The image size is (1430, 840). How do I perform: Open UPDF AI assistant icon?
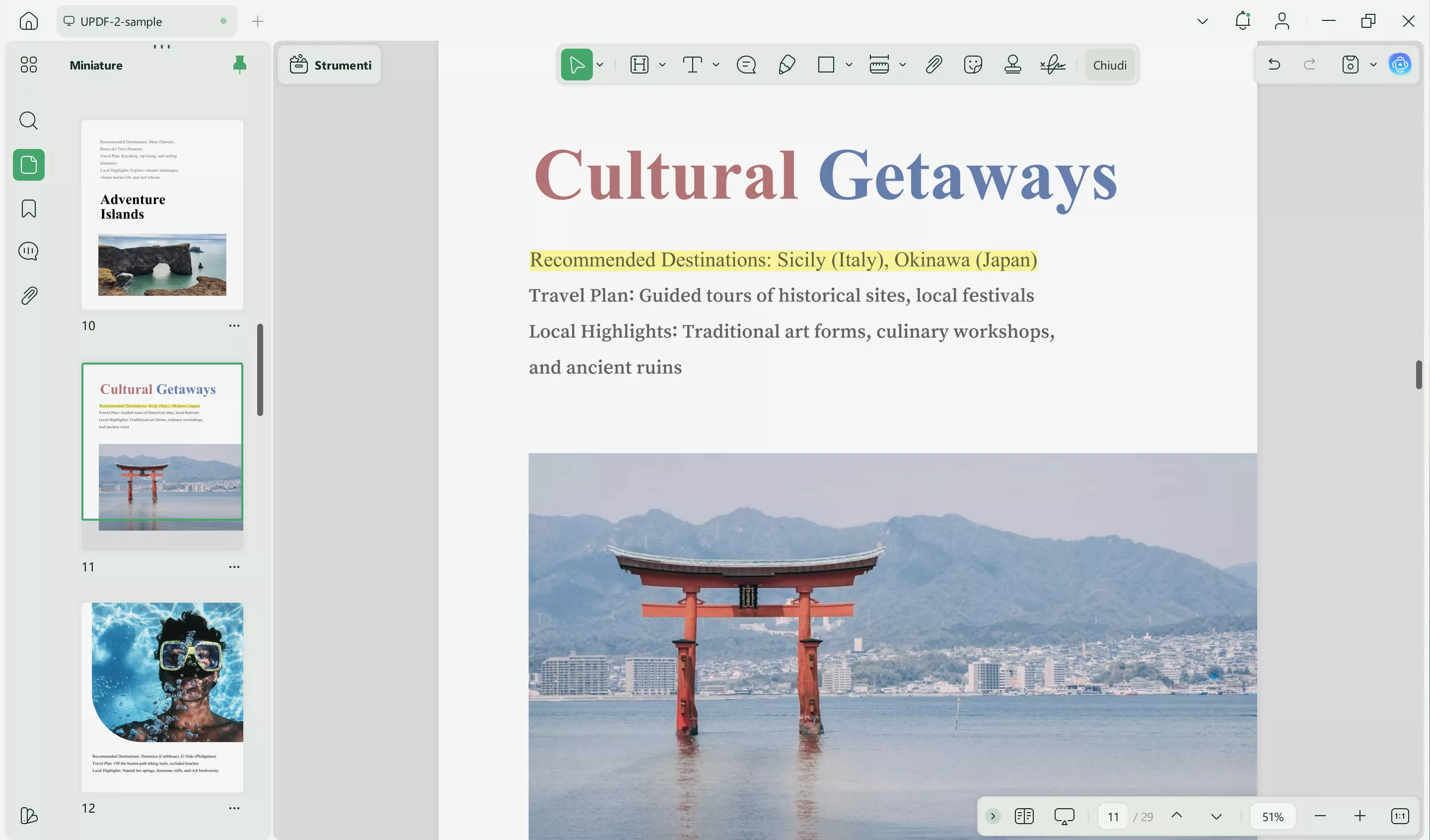pyautogui.click(x=1399, y=64)
